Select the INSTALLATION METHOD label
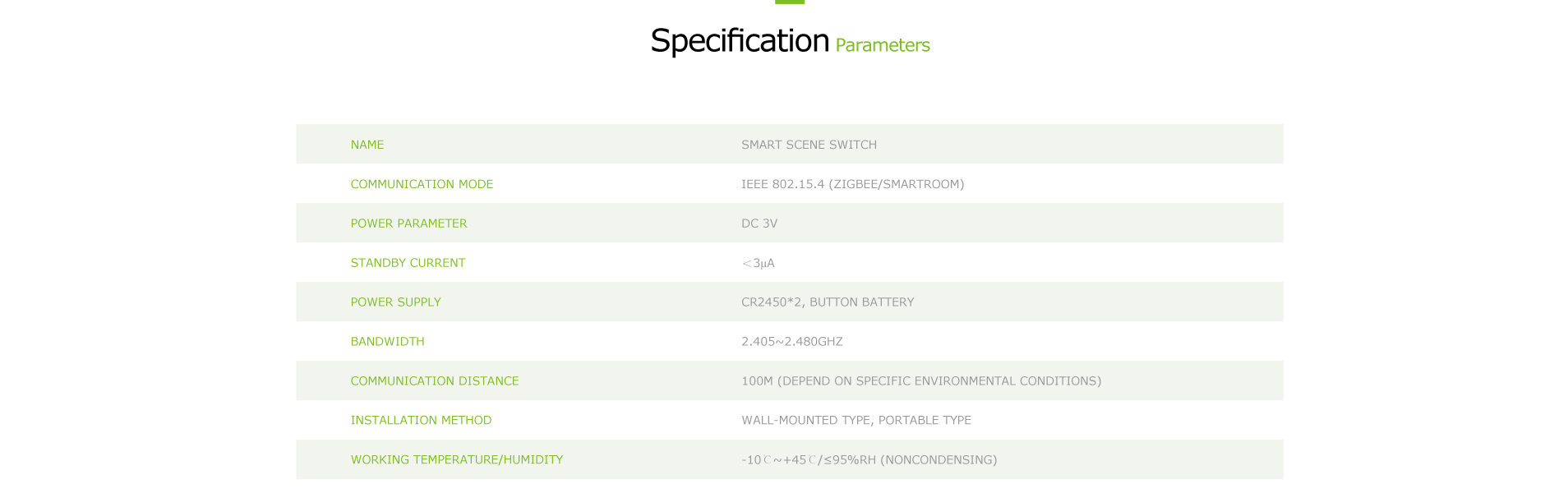The height and width of the screenshot is (498, 1568). (x=421, y=420)
